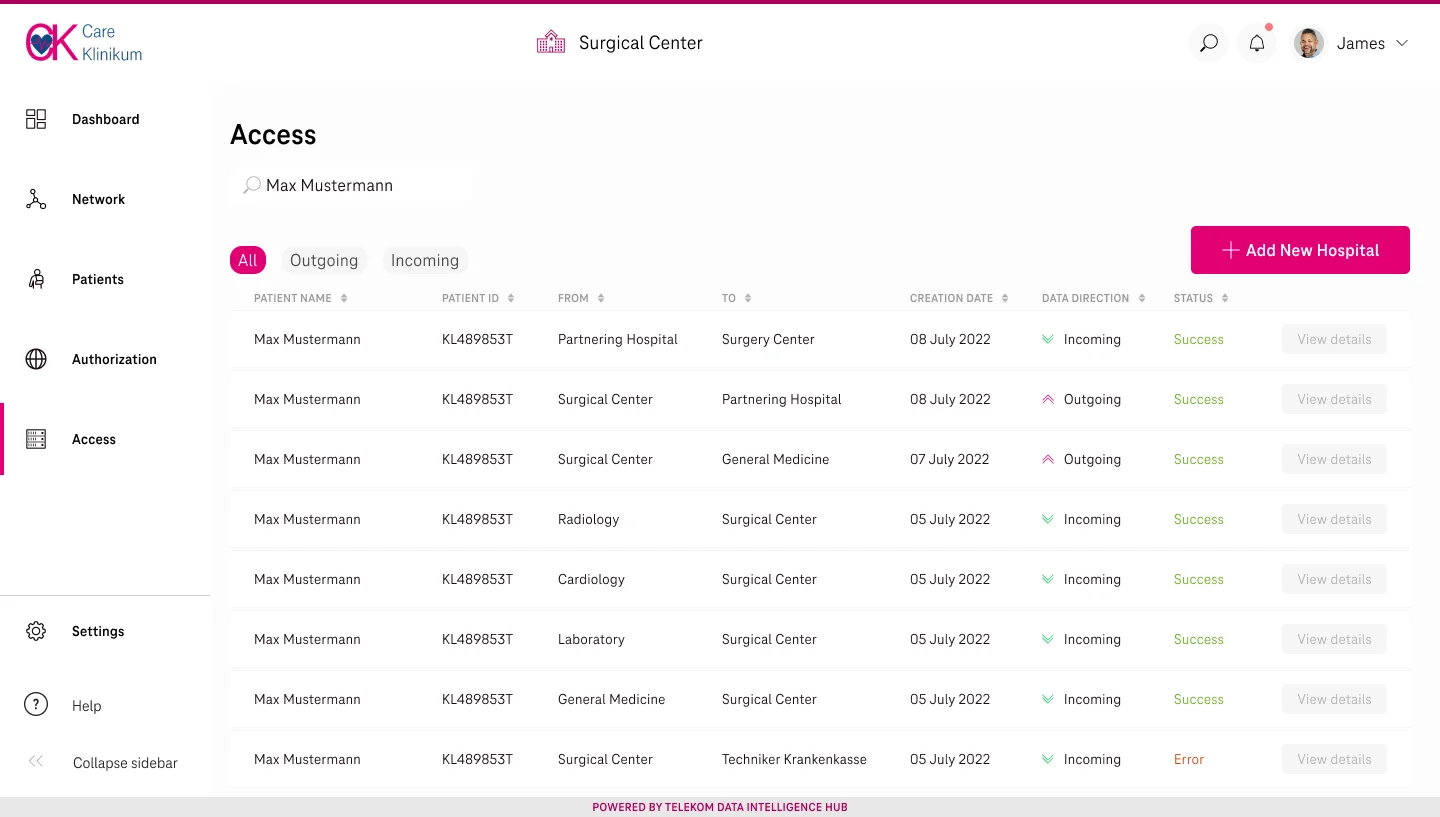This screenshot has height=817, width=1440.
Task: Sort table by Status column
Action: tap(1225, 298)
